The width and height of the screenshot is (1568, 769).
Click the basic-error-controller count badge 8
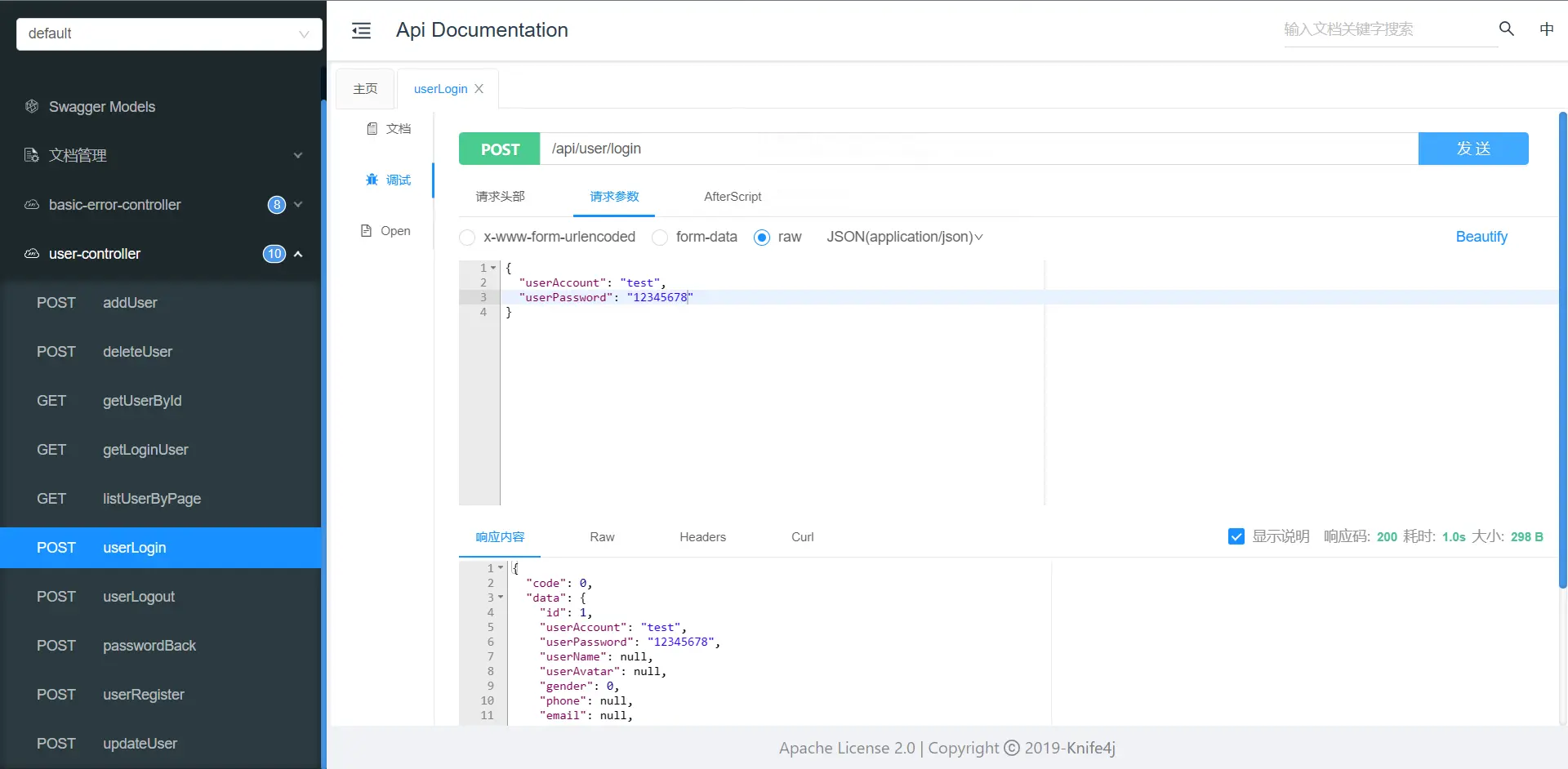click(x=277, y=205)
